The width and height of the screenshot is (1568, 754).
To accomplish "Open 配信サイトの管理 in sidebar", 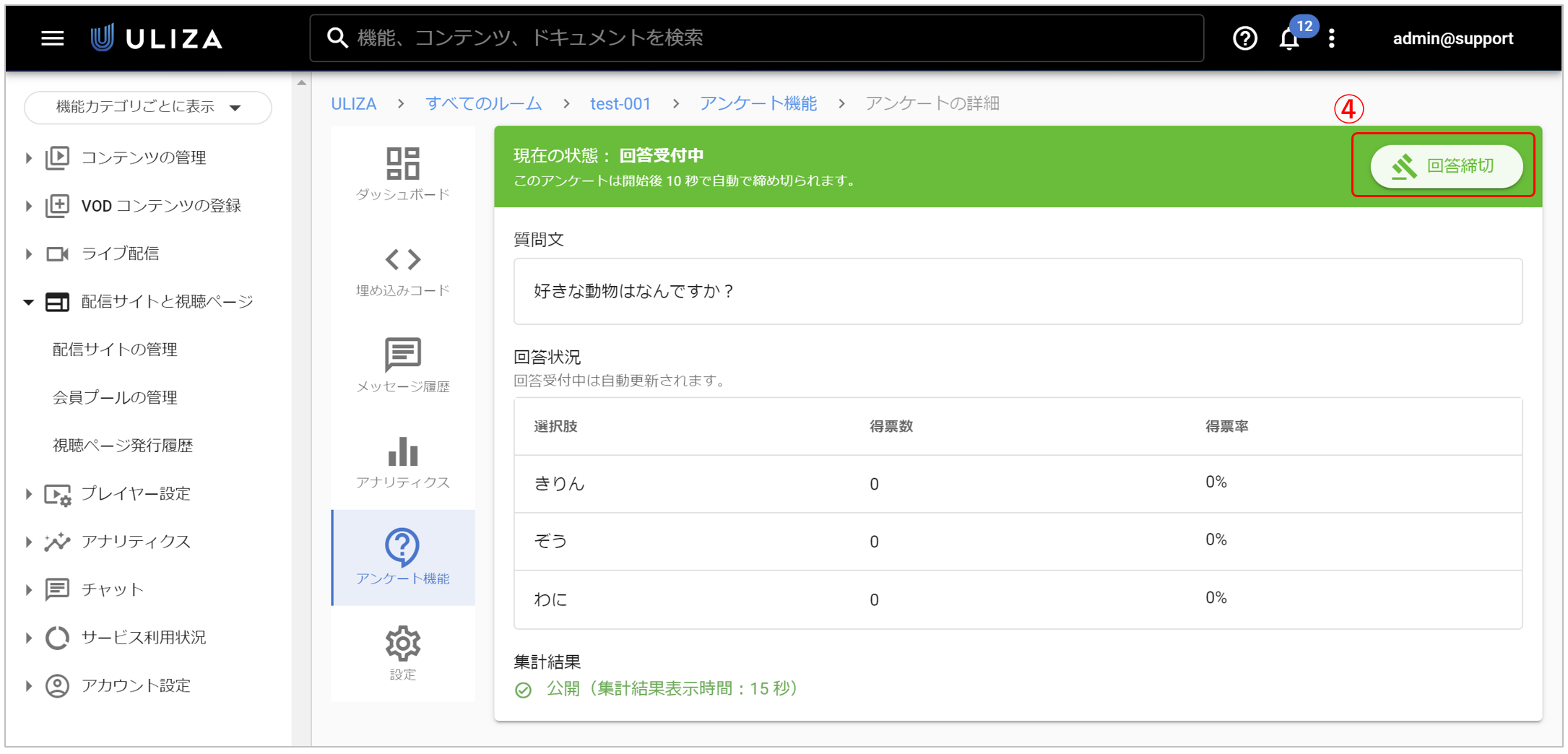I will click(115, 350).
